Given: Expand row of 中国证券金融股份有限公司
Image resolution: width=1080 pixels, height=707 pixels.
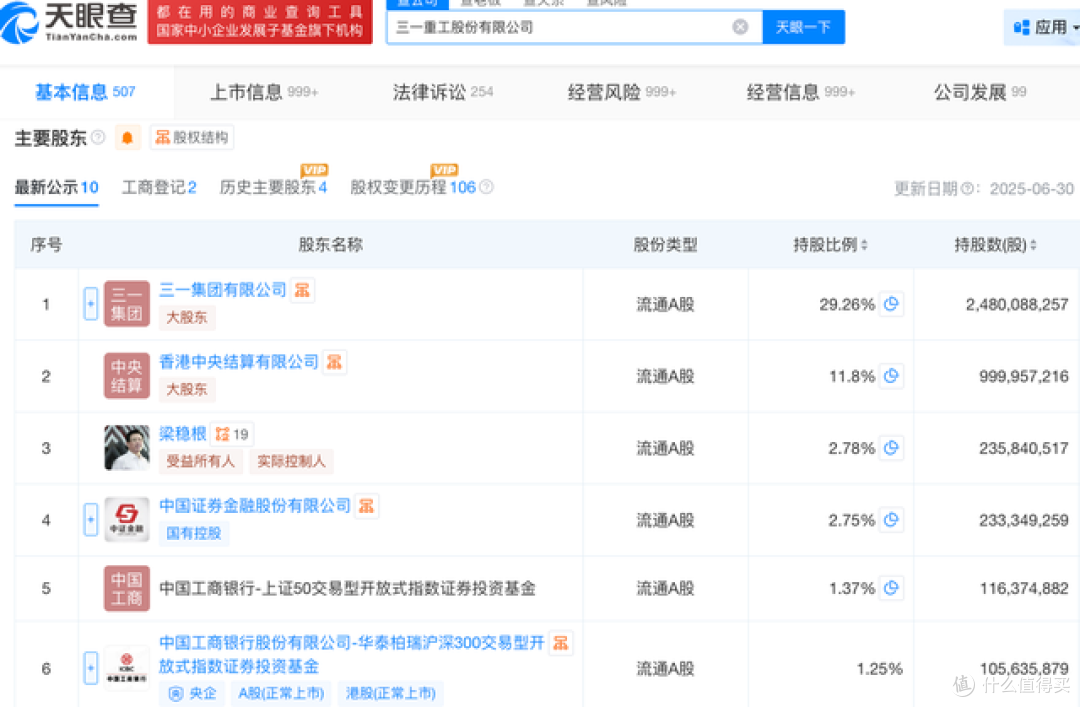Looking at the screenshot, I should coord(91,520).
